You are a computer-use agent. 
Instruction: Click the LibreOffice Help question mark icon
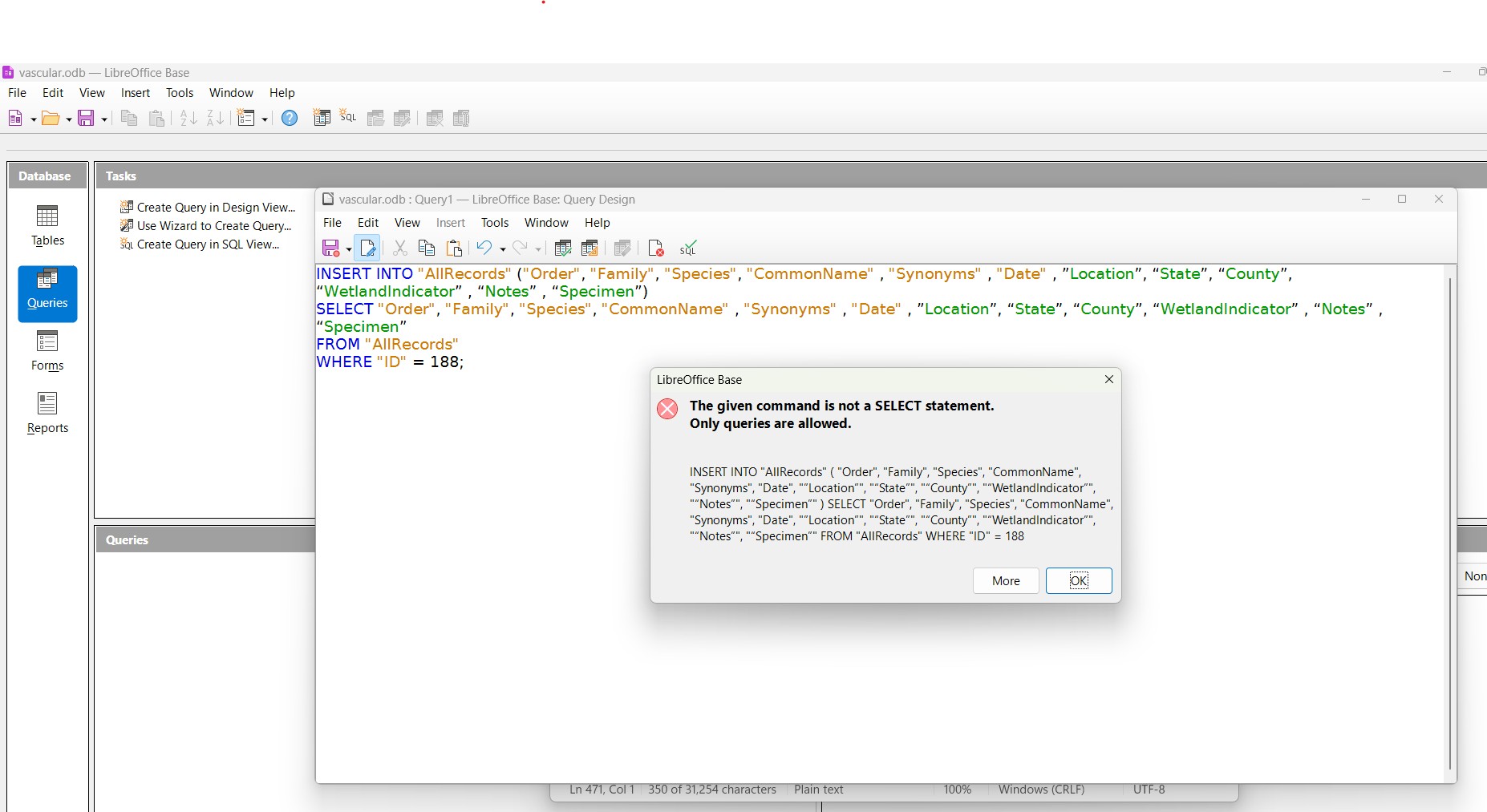click(x=290, y=119)
